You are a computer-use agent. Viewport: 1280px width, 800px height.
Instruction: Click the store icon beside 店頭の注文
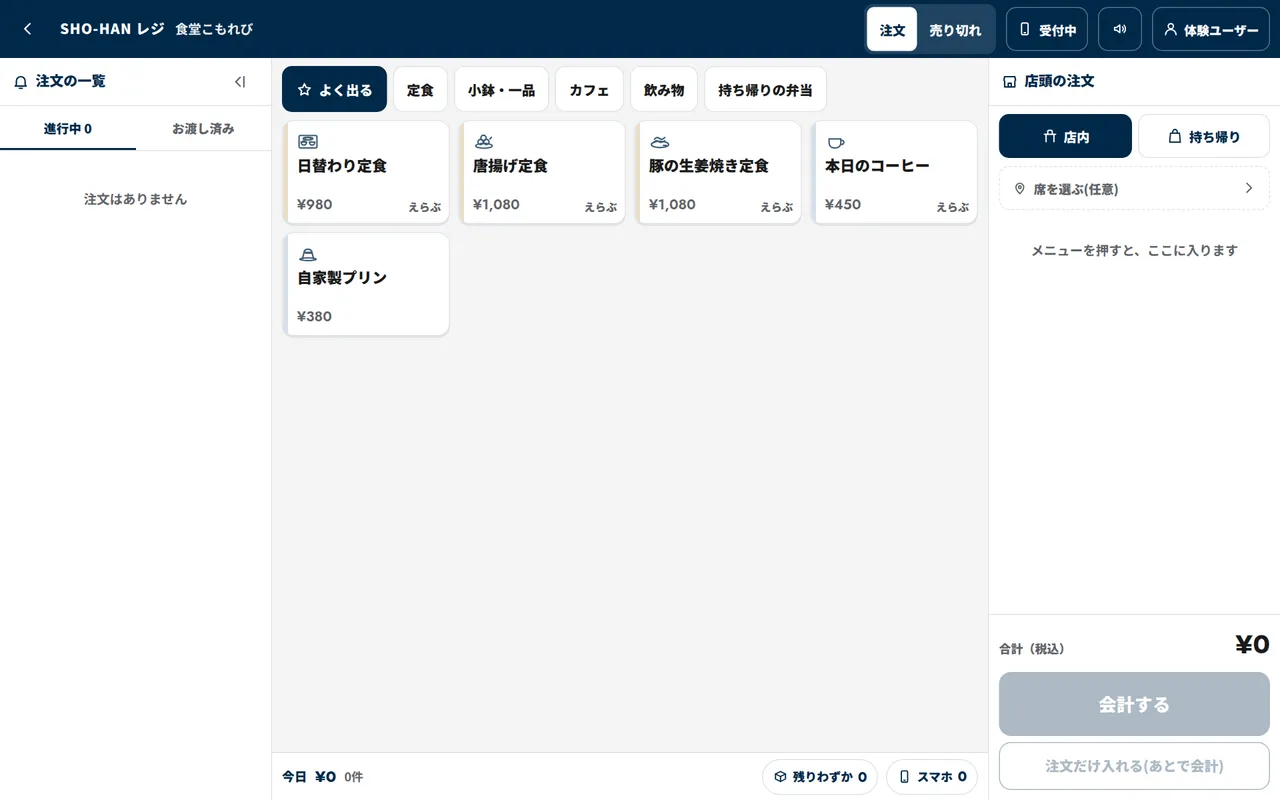coord(1009,82)
